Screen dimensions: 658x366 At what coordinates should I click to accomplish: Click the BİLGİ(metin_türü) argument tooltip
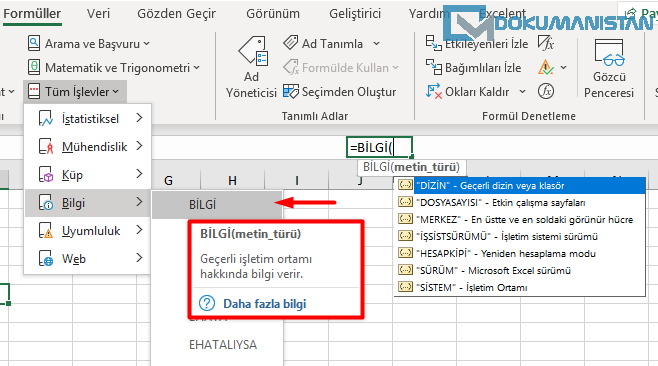coord(411,167)
